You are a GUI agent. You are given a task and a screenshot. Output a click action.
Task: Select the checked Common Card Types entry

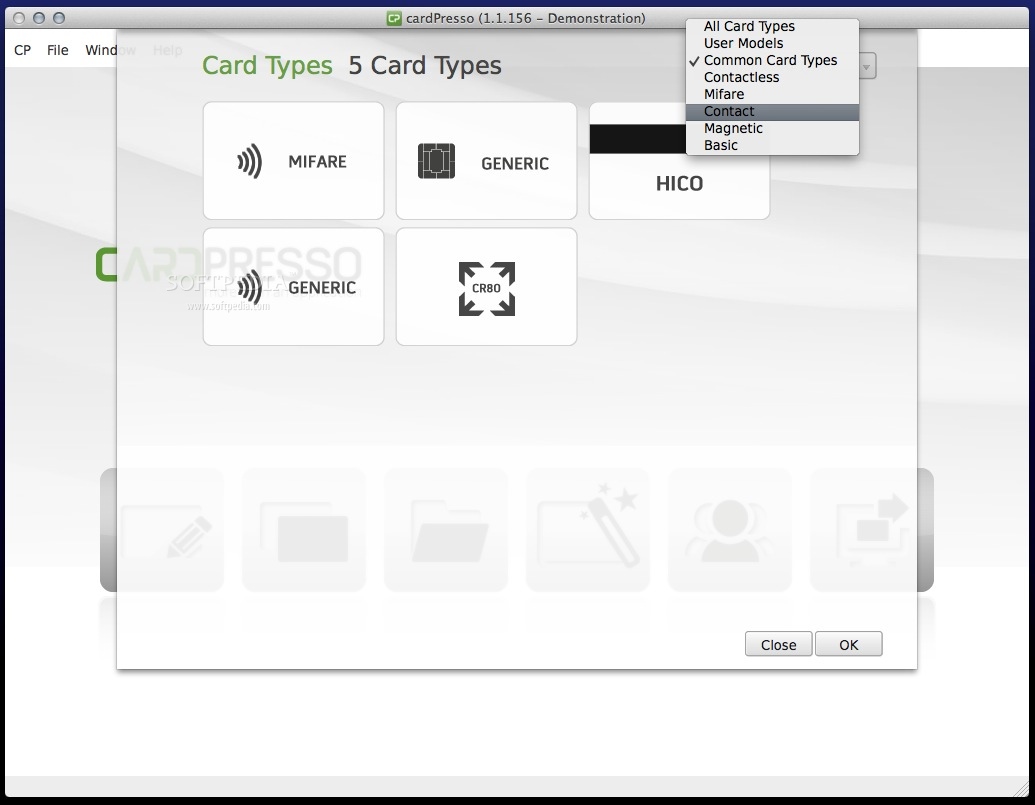[772, 61]
